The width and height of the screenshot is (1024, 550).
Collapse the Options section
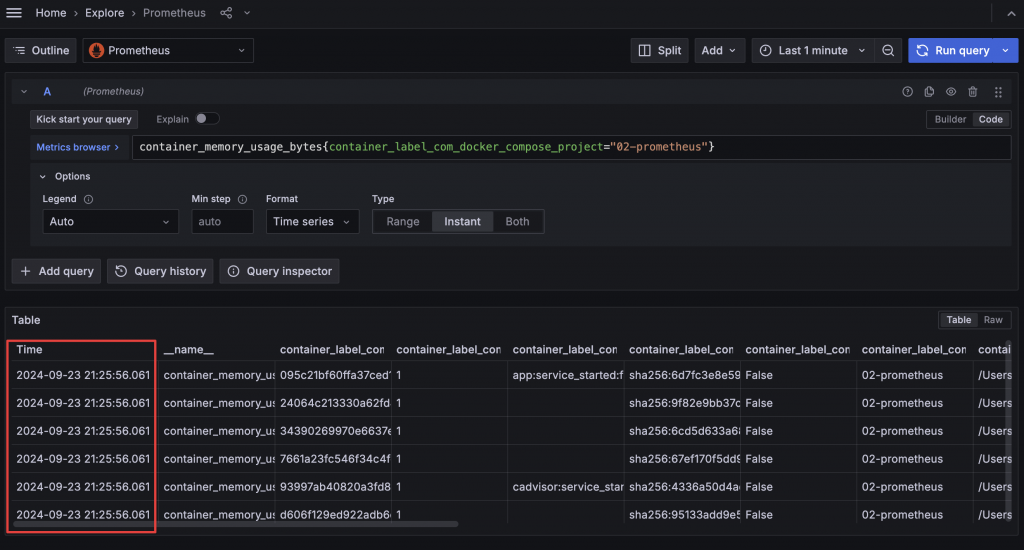[x=43, y=176]
